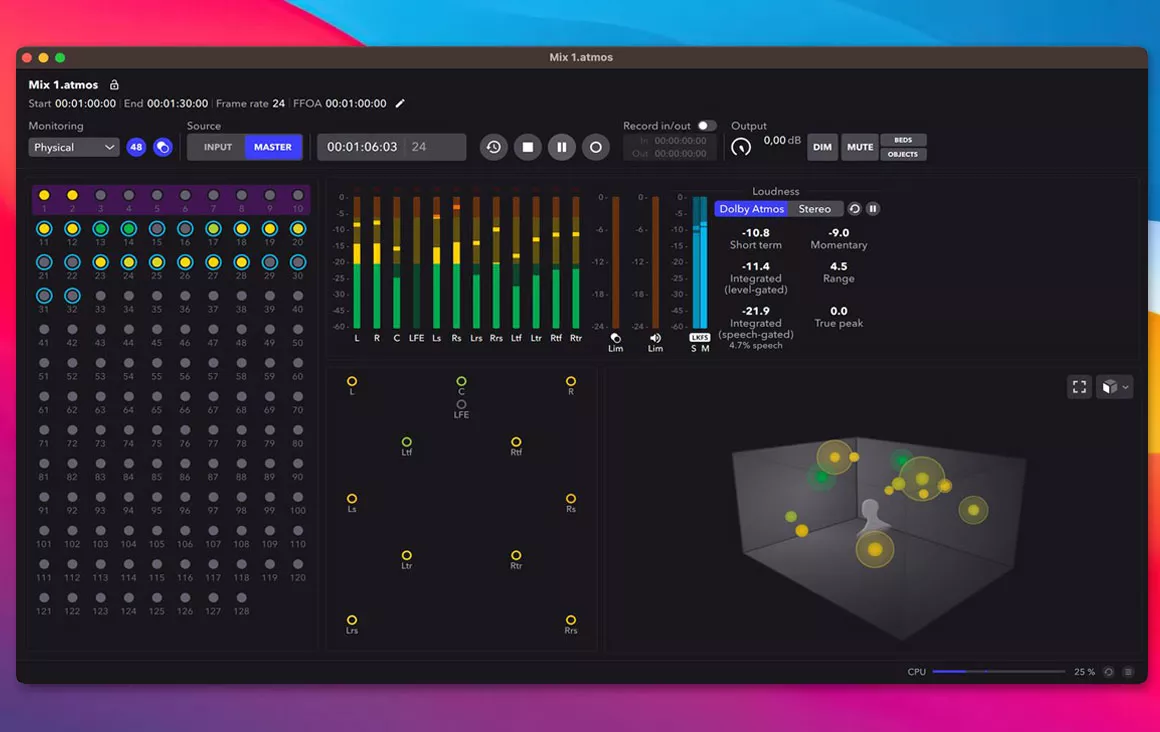
Task: Pause the loudness measurement
Action: (x=872, y=209)
